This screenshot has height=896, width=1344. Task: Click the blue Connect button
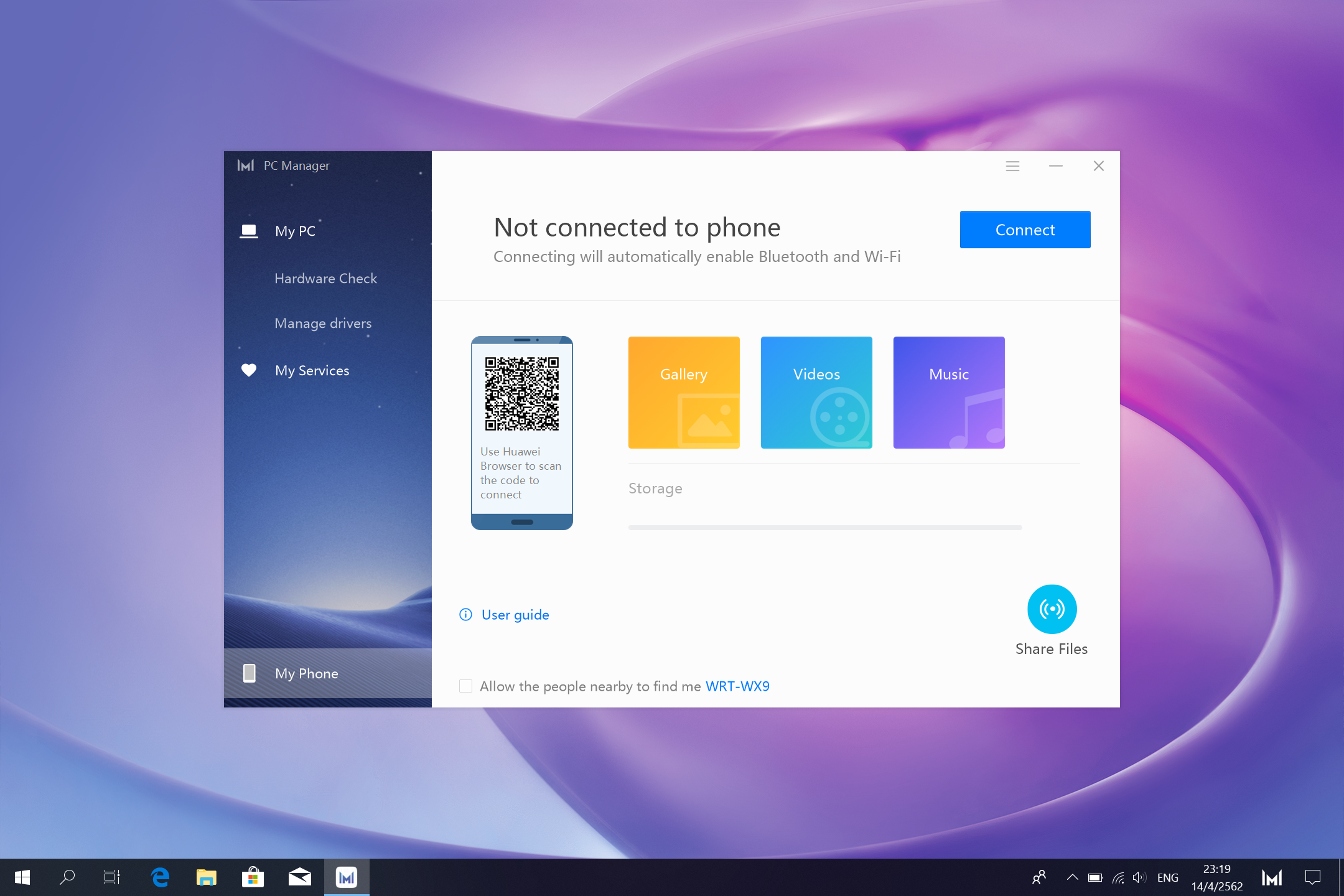point(1025,230)
